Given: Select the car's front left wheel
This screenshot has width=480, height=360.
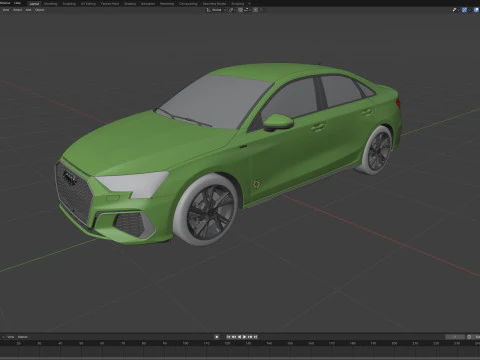Looking at the screenshot, I should click(206, 210).
